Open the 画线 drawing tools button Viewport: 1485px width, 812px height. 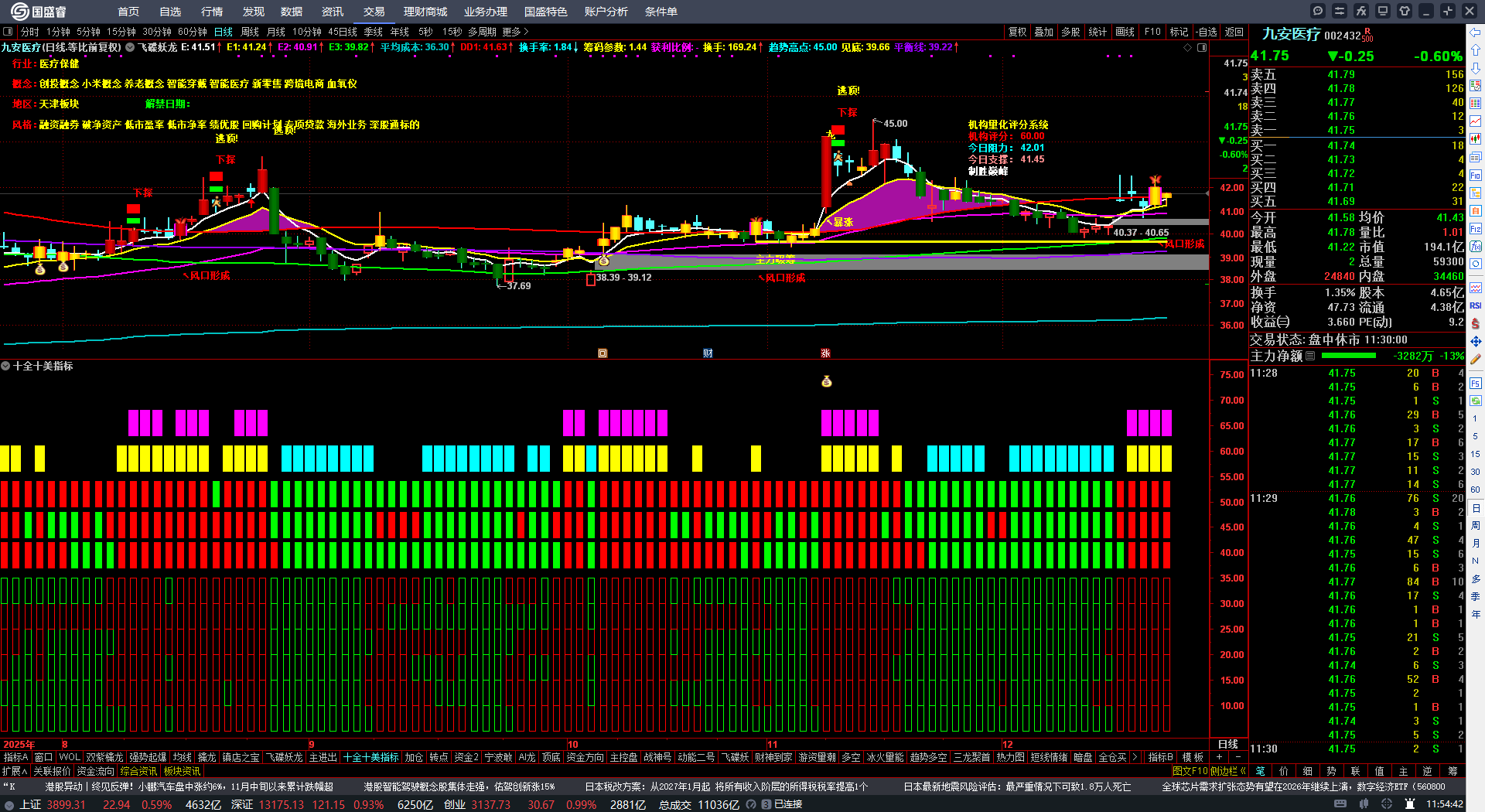1125,32
